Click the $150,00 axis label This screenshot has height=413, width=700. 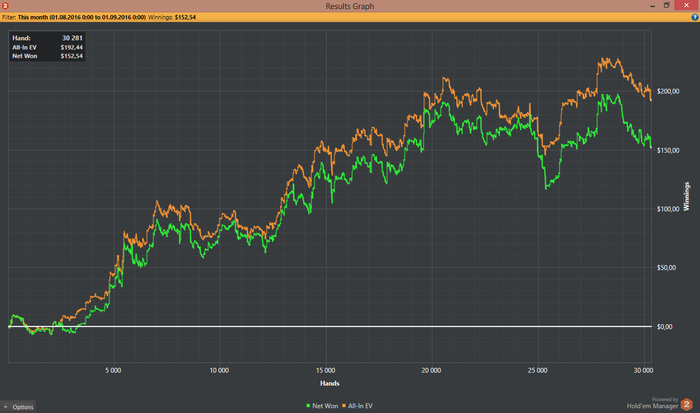click(x=668, y=150)
